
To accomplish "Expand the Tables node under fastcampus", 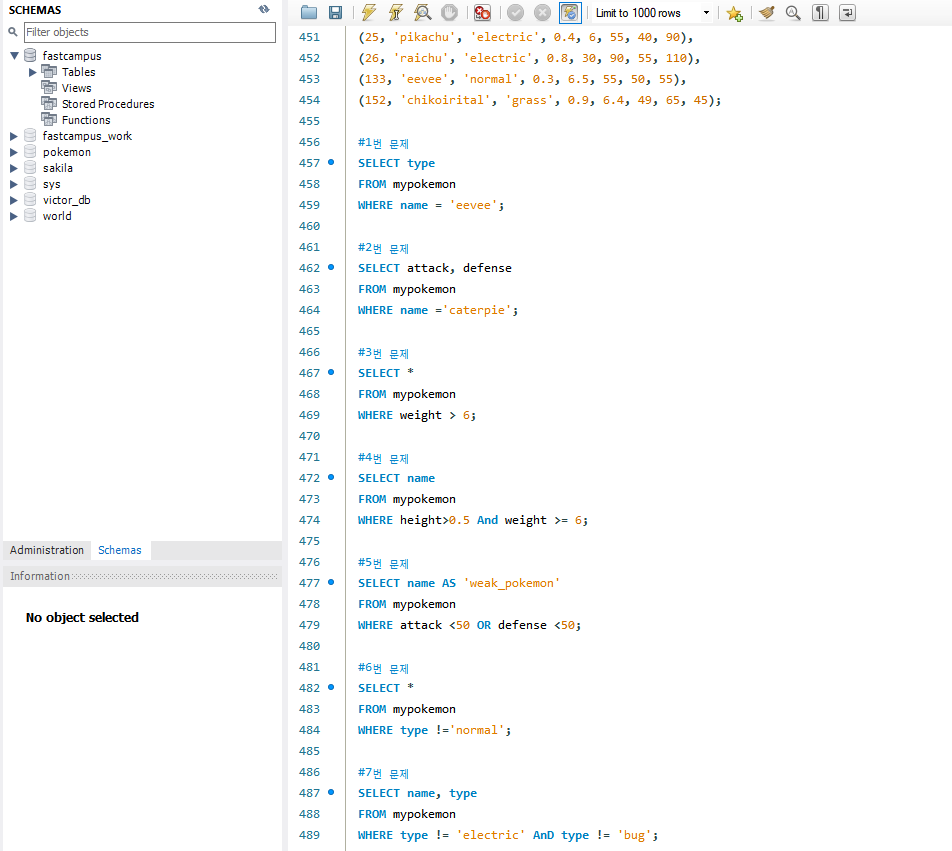I will click(x=33, y=72).
